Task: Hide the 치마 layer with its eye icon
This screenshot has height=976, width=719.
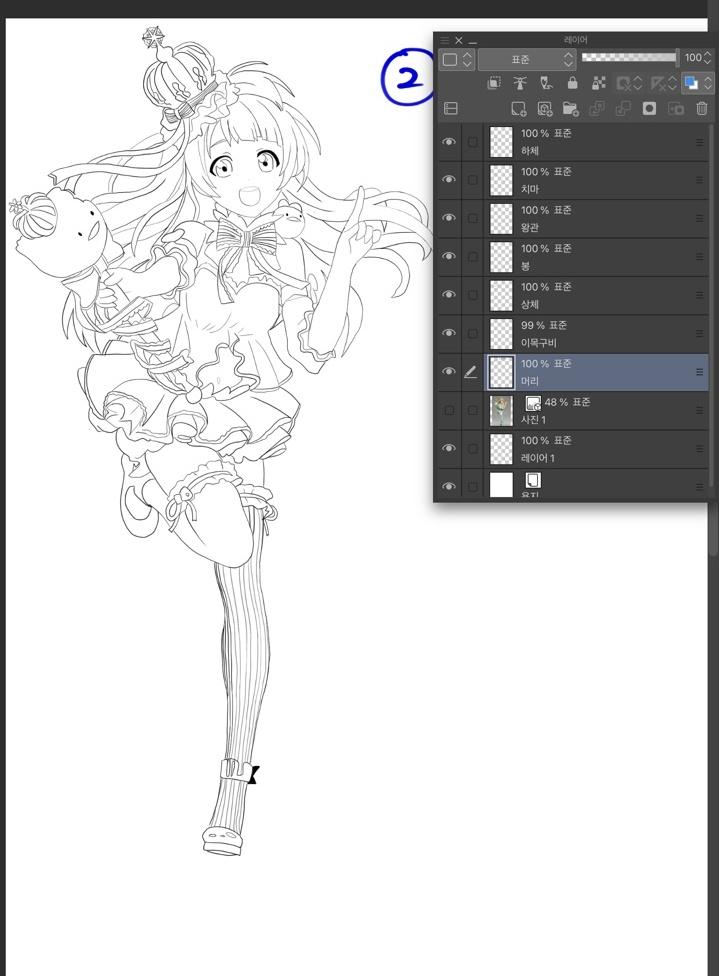Action: 449,180
